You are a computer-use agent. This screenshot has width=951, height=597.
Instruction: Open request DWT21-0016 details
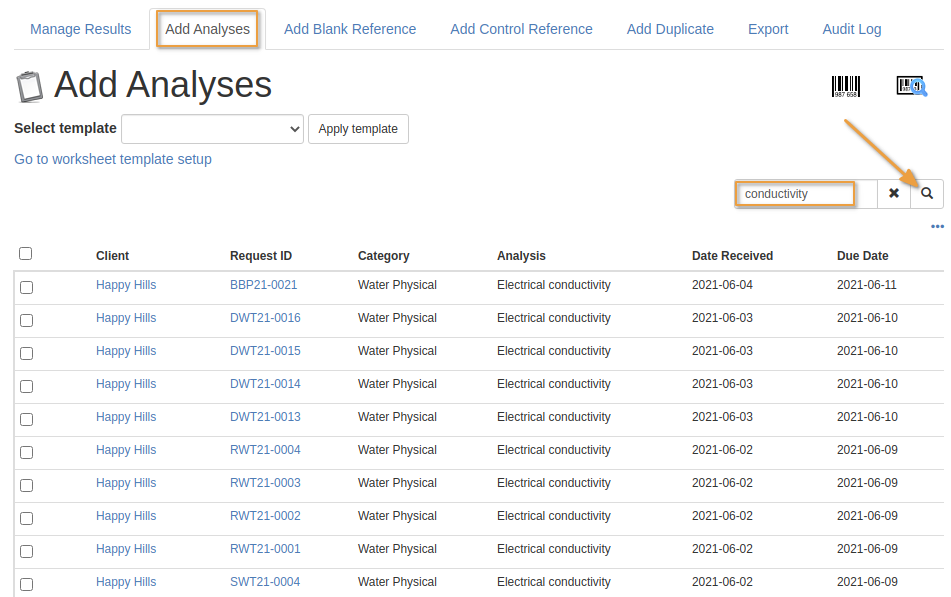(x=264, y=317)
